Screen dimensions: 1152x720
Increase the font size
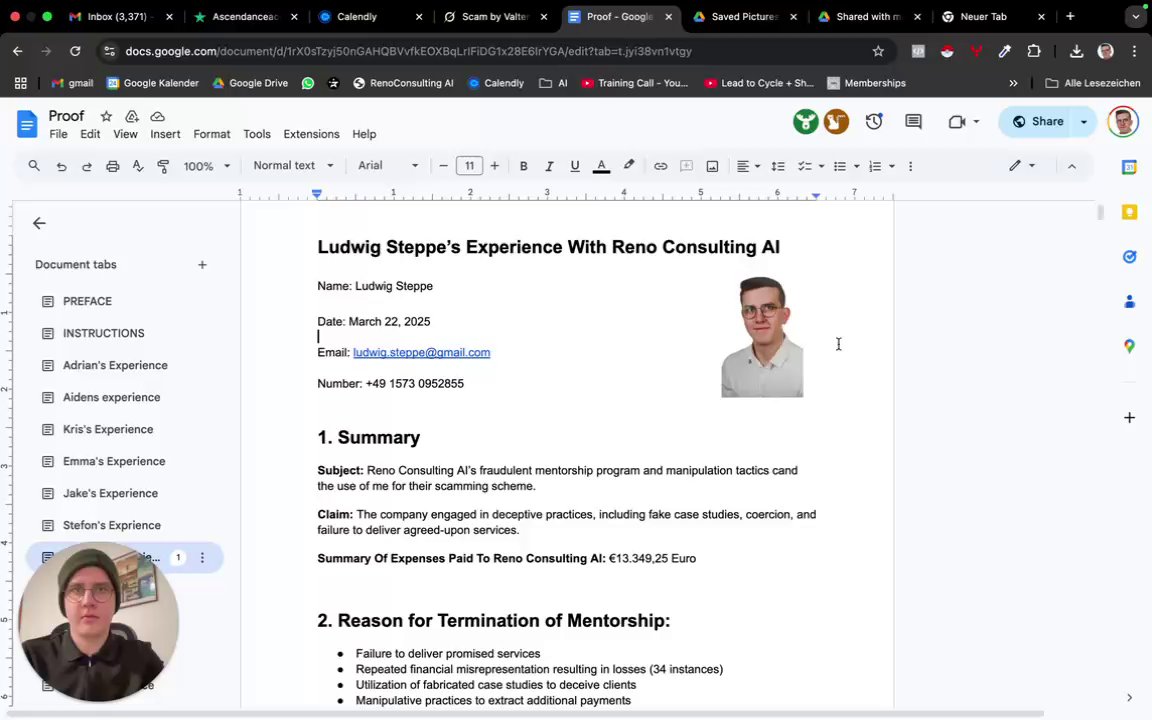[494, 166]
